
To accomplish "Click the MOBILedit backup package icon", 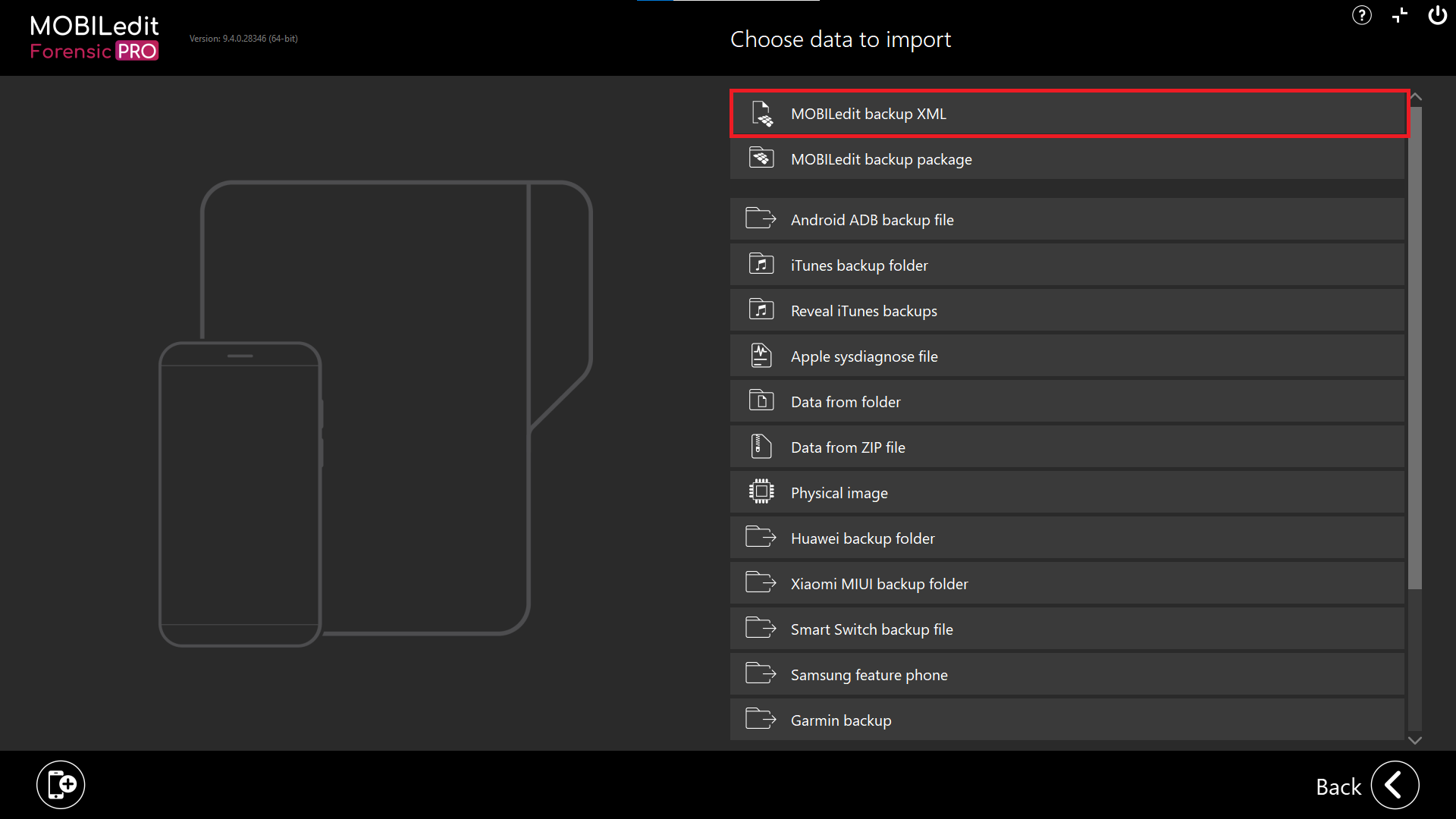I will [x=762, y=158].
